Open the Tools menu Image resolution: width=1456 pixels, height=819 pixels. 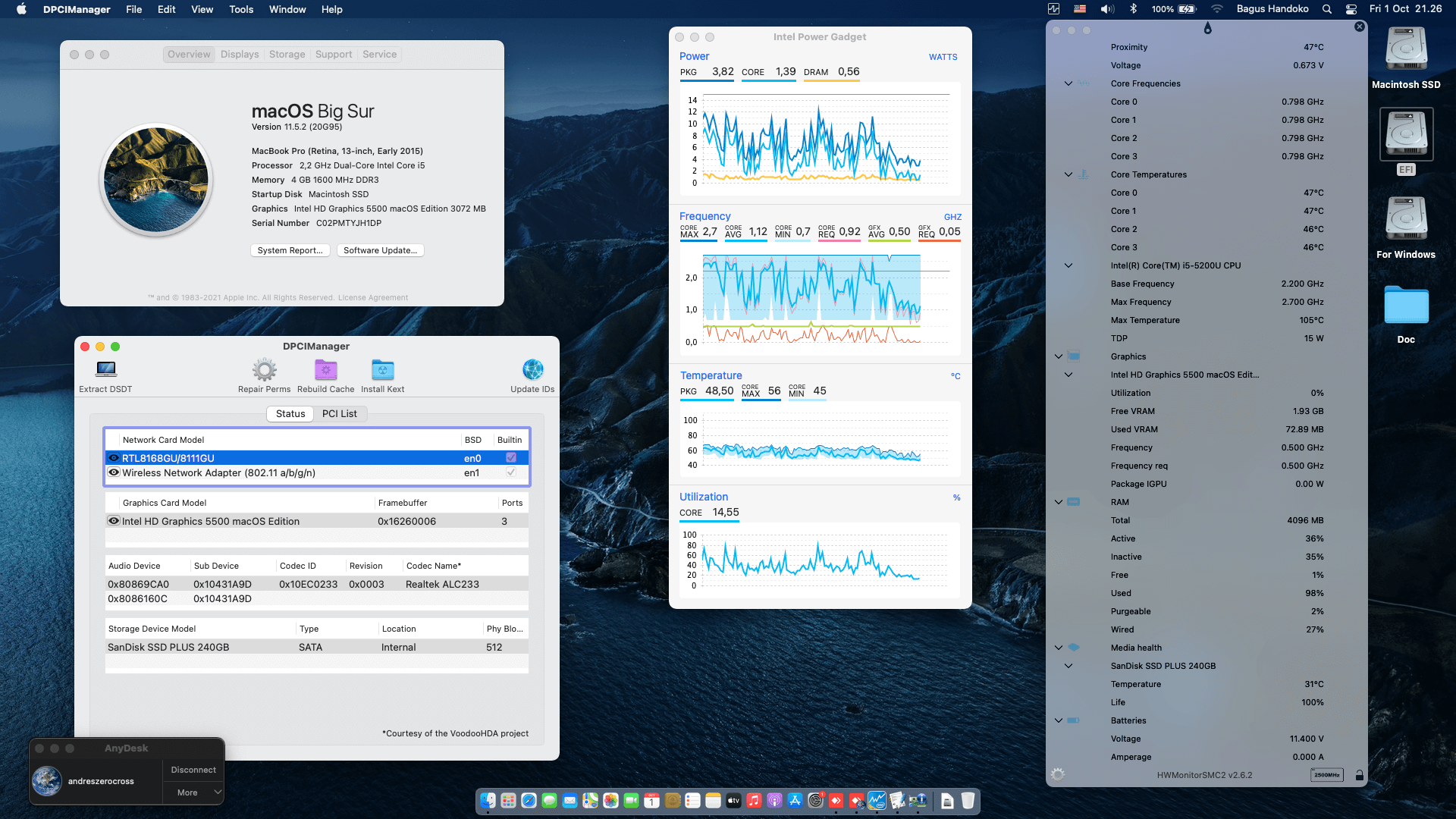point(241,9)
